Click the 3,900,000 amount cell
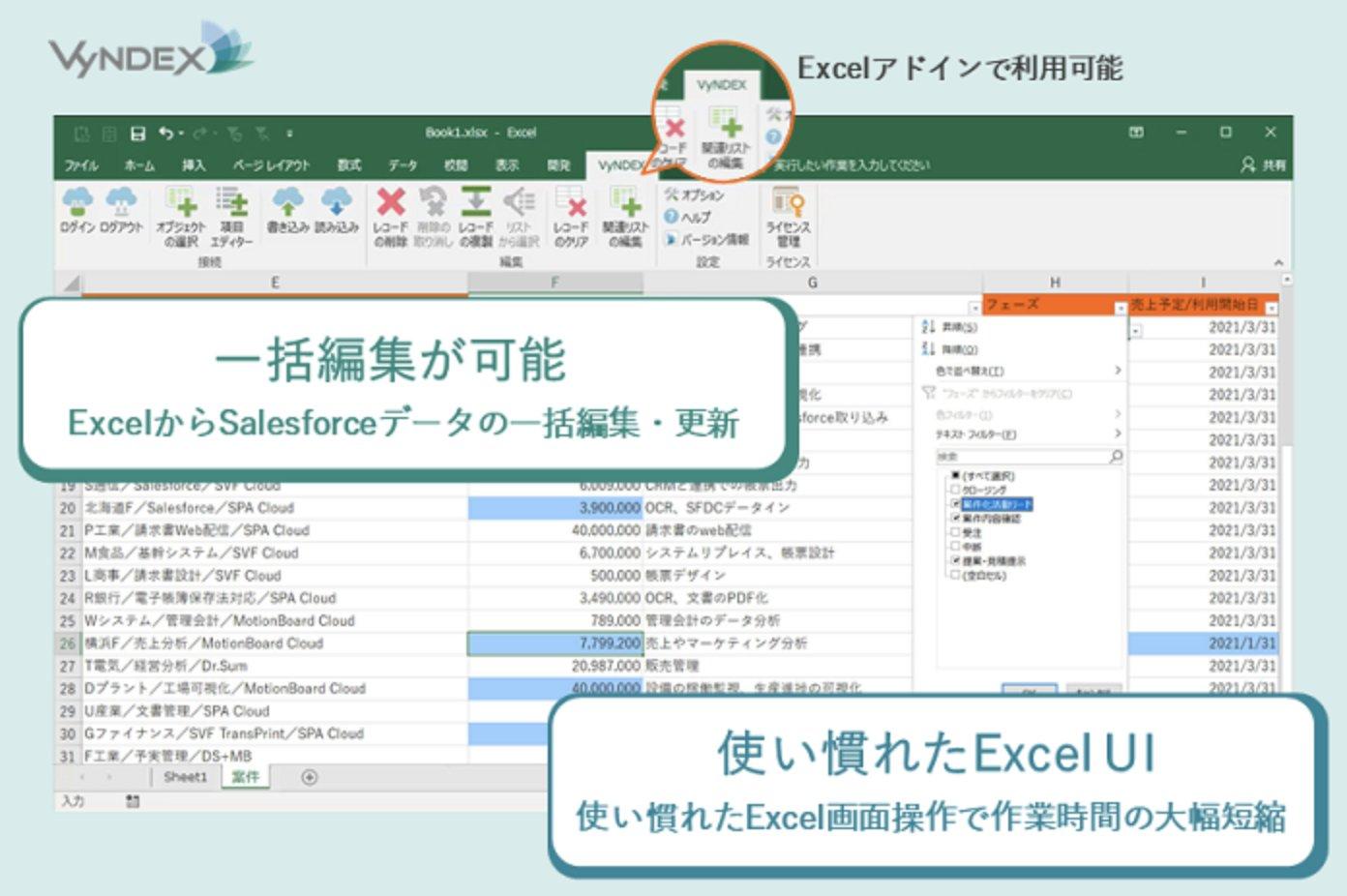This screenshot has height=896, width=1347. [555, 508]
